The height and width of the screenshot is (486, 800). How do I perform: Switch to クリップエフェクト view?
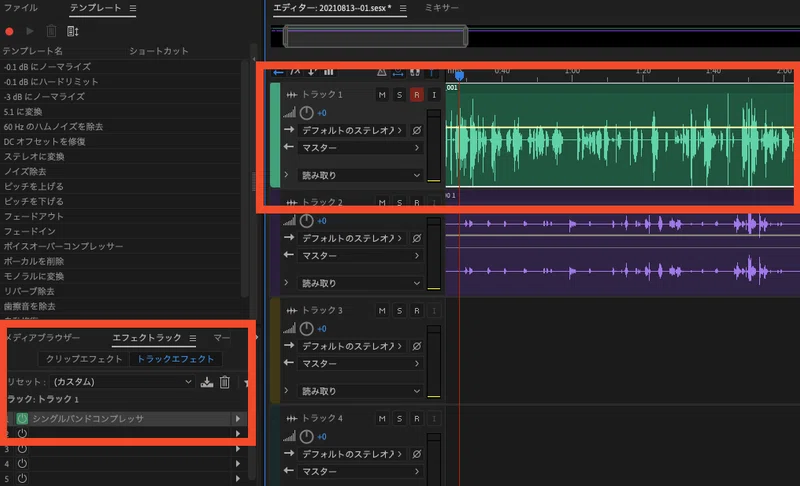tap(84, 359)
